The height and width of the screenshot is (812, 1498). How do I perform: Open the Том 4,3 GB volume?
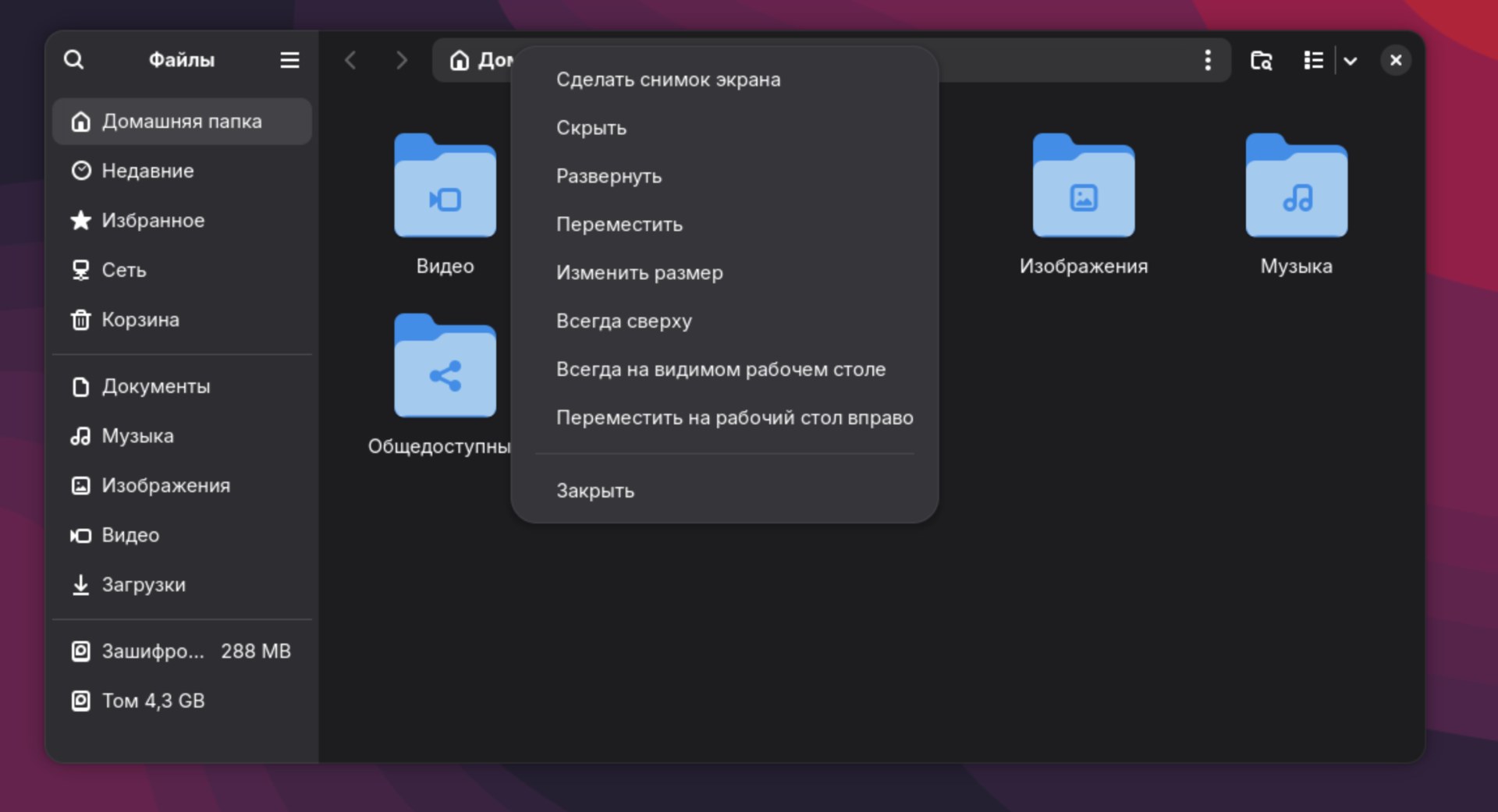coord(153,701)
